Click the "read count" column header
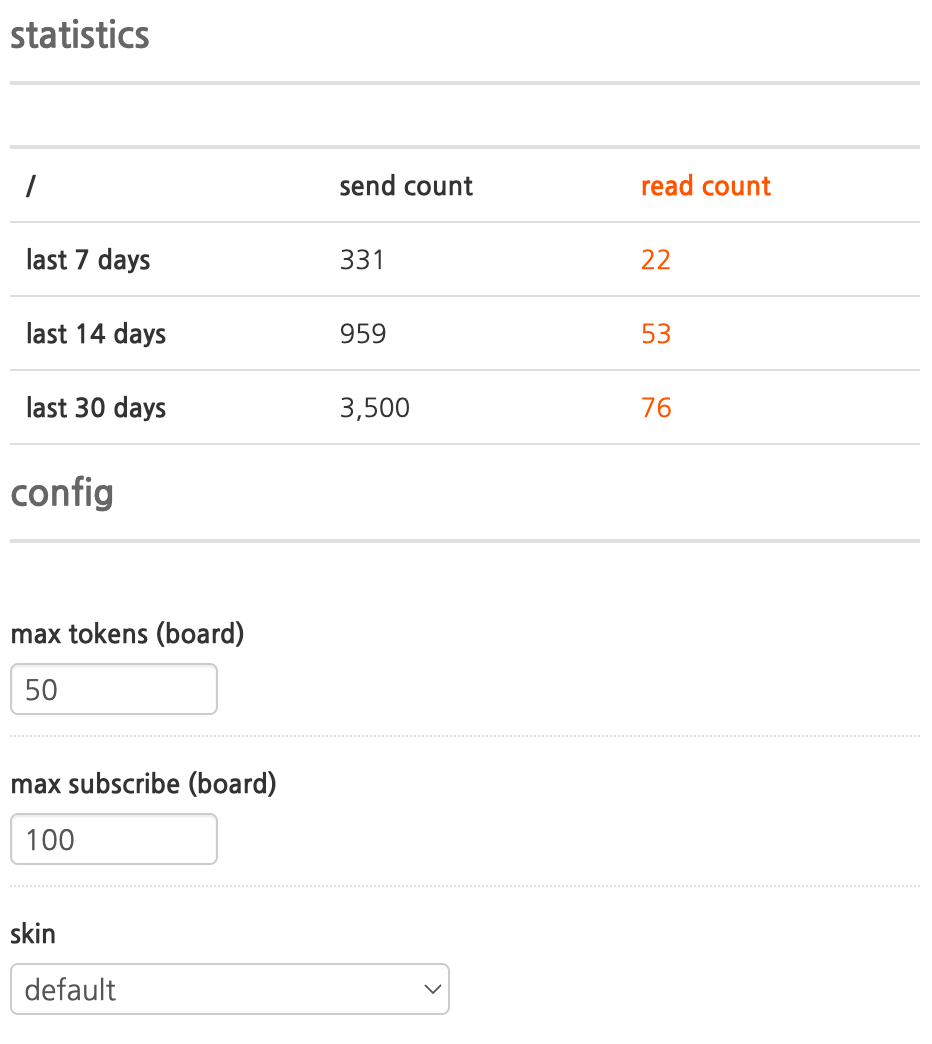The height and width of the screenshot is (1044, 932). pos(706,186)
